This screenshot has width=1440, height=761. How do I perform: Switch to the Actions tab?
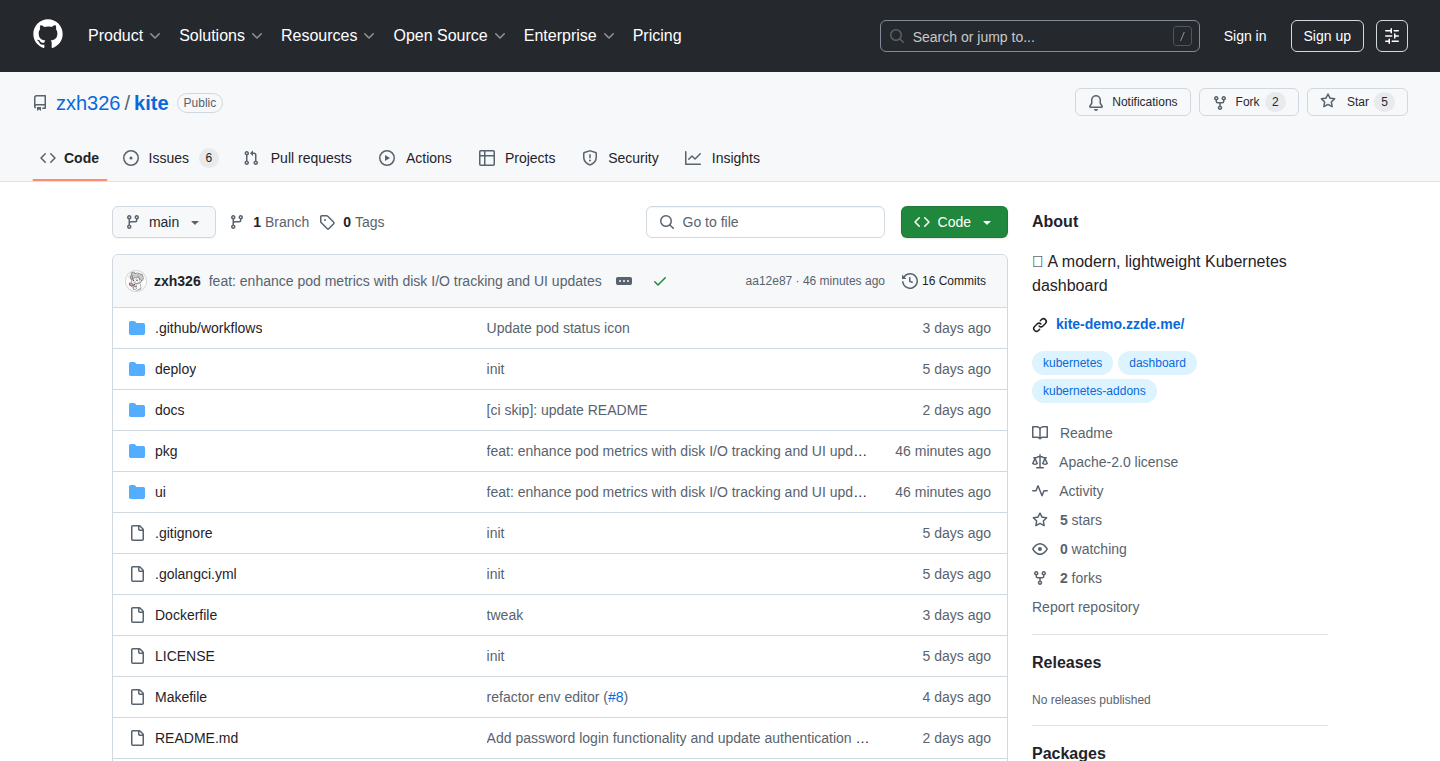(x=415, y=158)
